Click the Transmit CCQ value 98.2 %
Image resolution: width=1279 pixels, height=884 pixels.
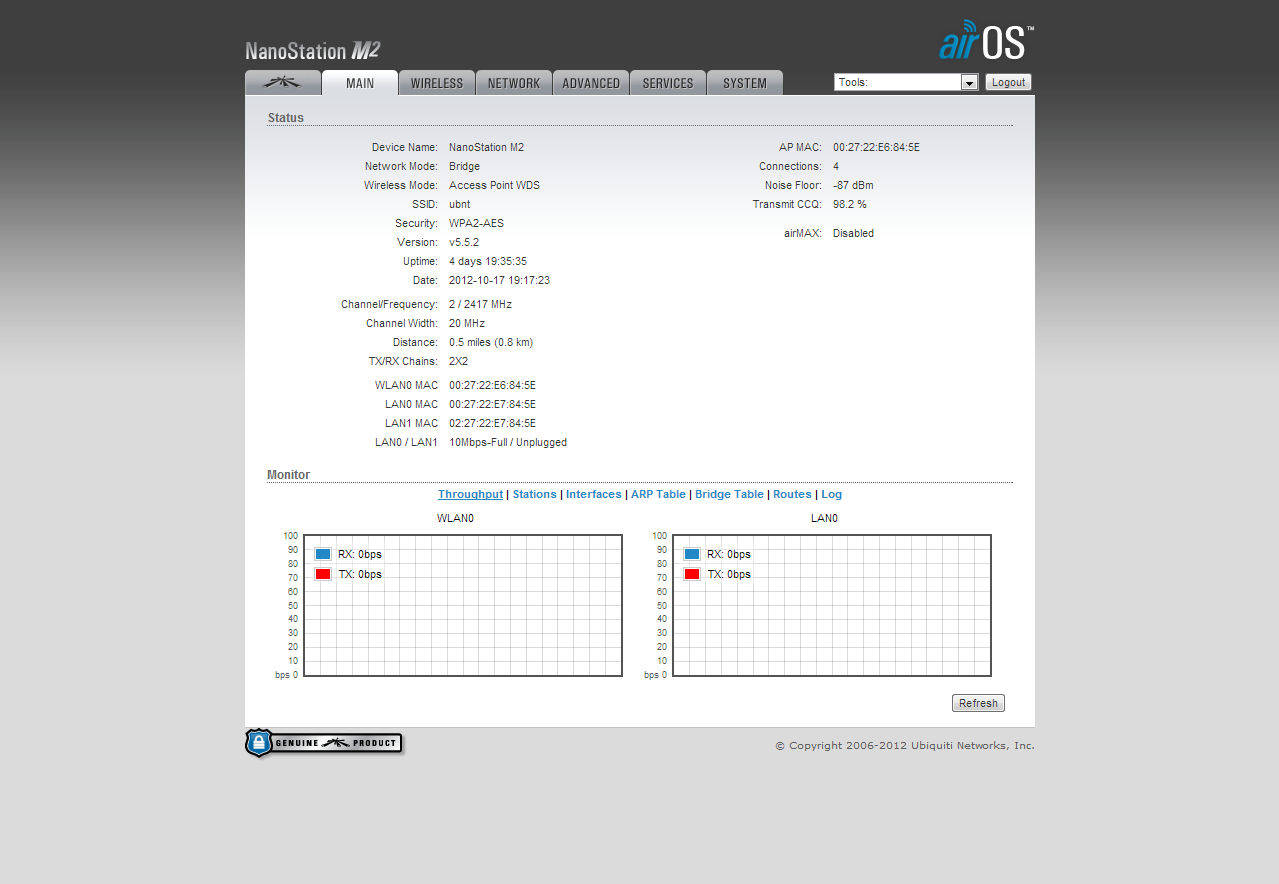[850, 204]
